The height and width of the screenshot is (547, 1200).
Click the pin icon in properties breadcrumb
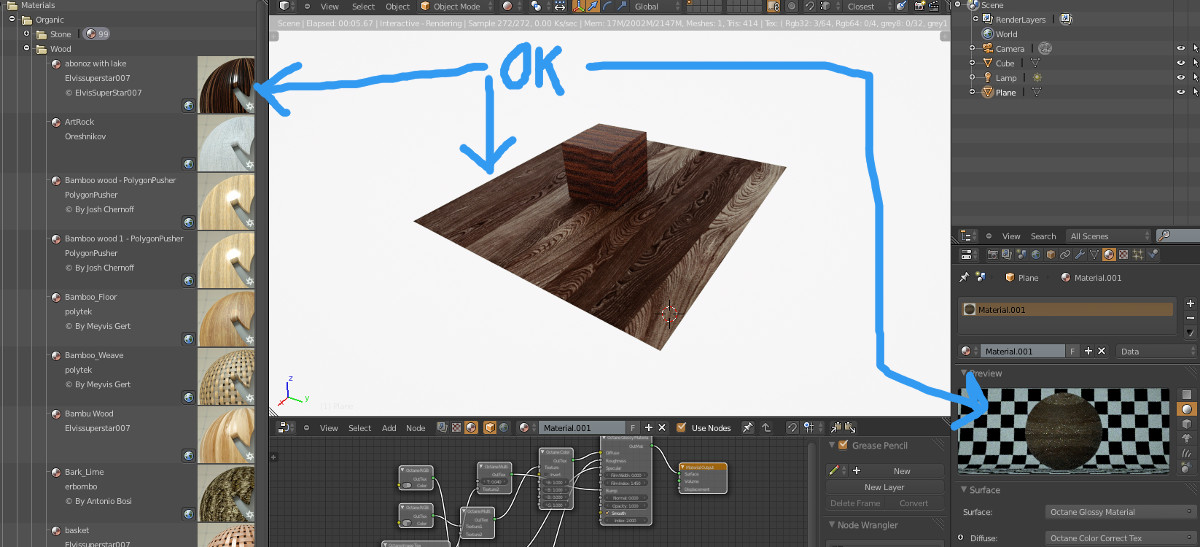(964, 278)
